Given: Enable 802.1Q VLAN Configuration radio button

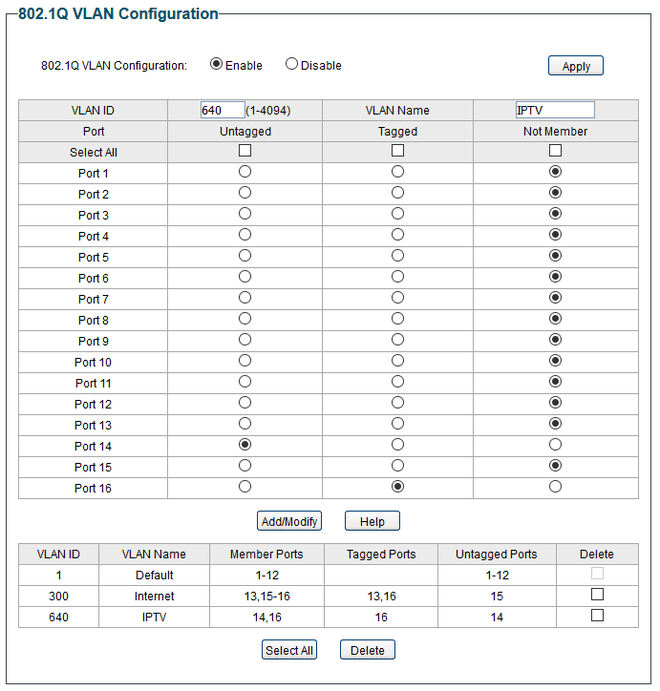Looking at the screenshot, I should 216,65.
